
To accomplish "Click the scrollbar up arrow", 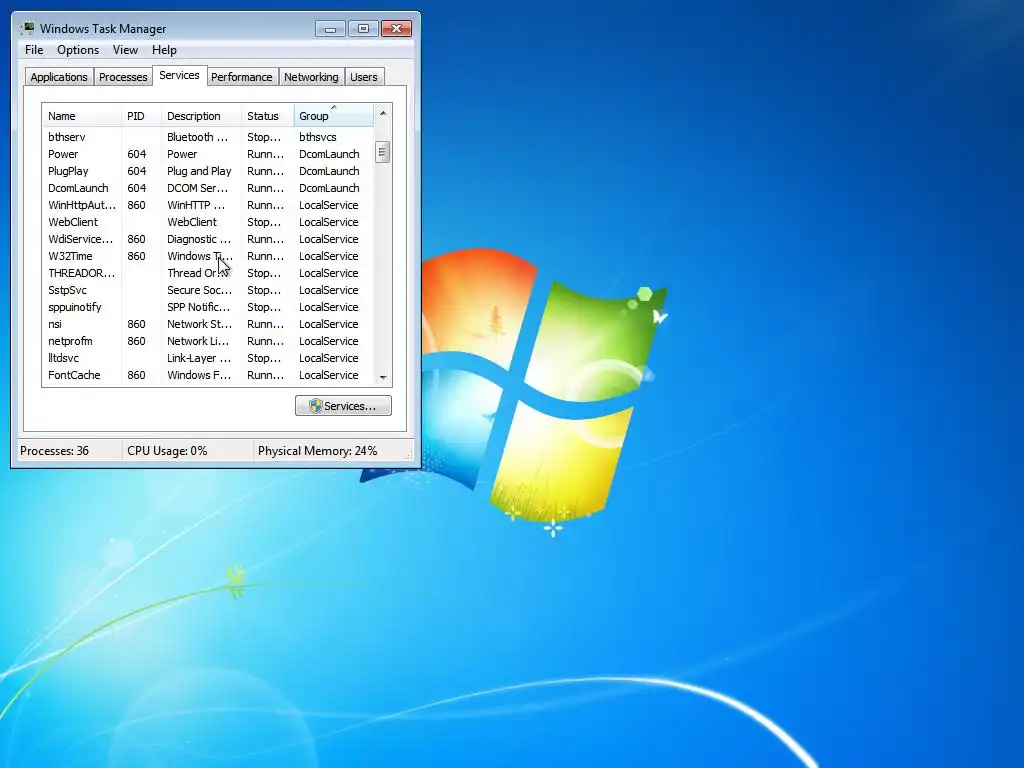I will 383,113.
